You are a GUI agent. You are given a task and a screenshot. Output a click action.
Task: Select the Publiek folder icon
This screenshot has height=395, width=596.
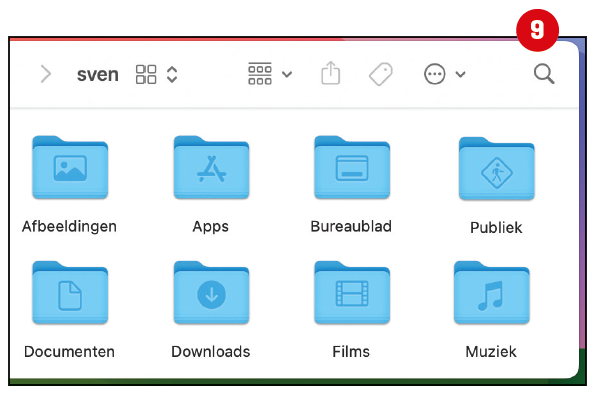tap(497, 168)
